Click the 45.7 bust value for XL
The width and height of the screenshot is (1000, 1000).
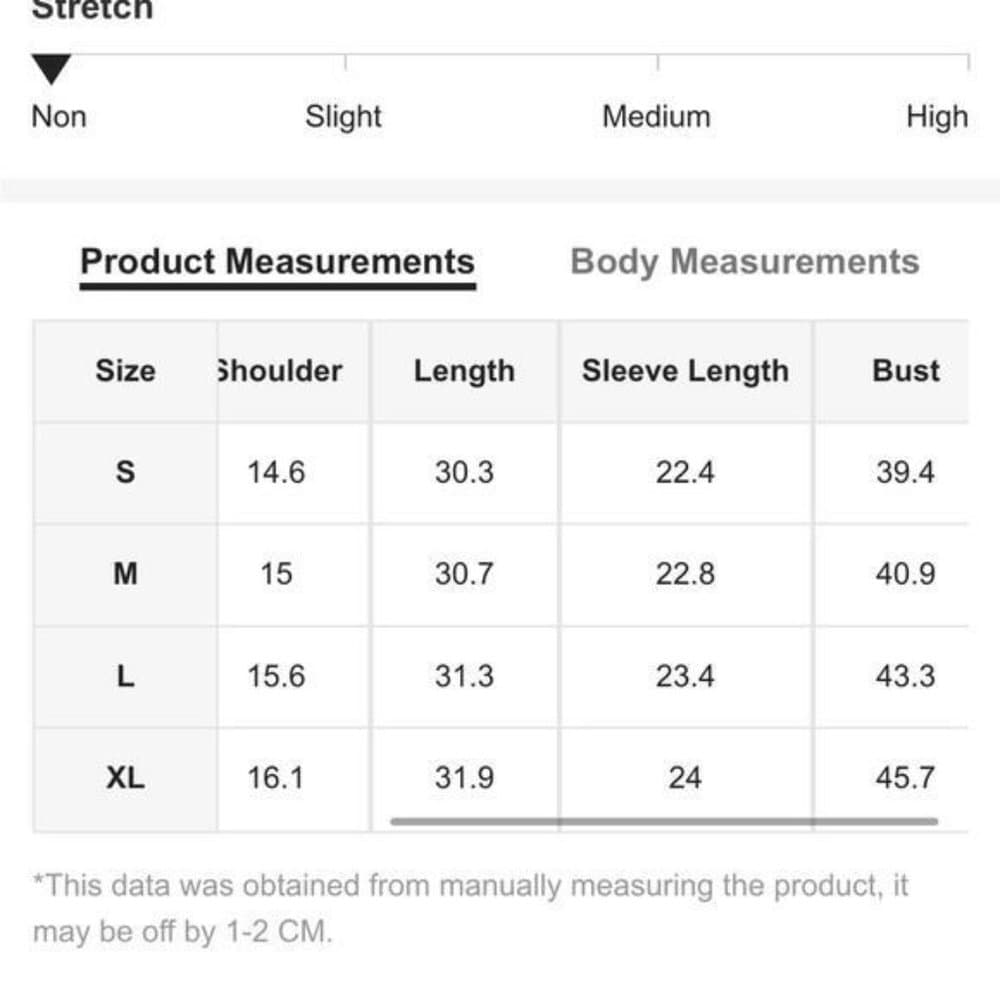(905, 778)
